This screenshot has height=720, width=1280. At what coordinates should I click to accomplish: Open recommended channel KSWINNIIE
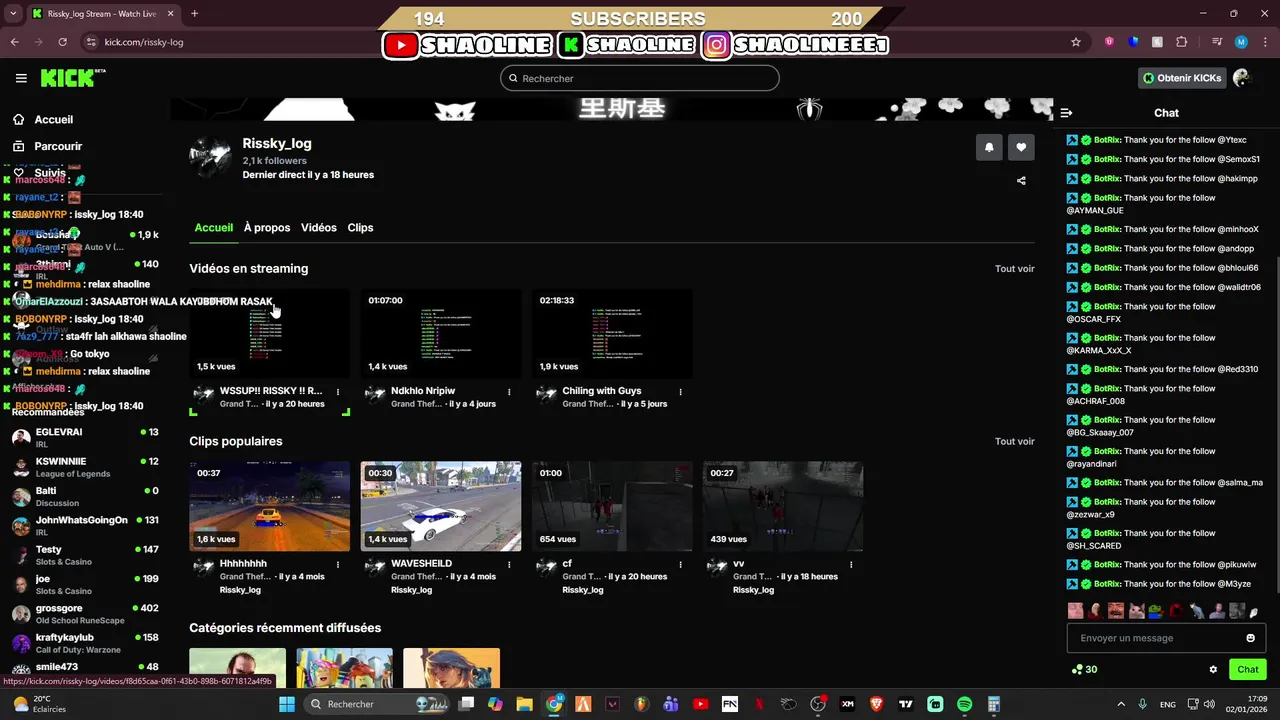tap(85, 467)
